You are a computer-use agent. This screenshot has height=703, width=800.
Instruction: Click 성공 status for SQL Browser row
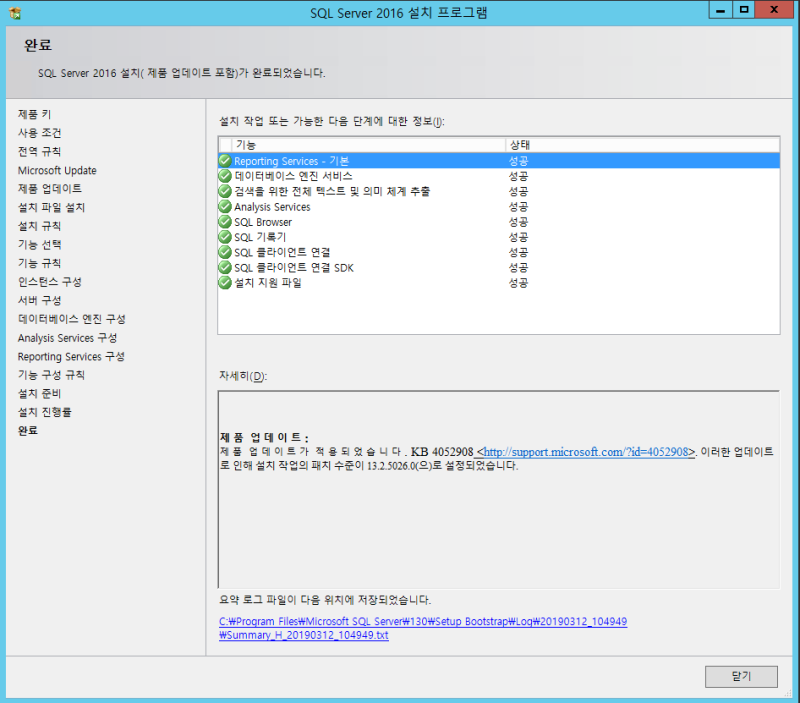tap(518, 222)
